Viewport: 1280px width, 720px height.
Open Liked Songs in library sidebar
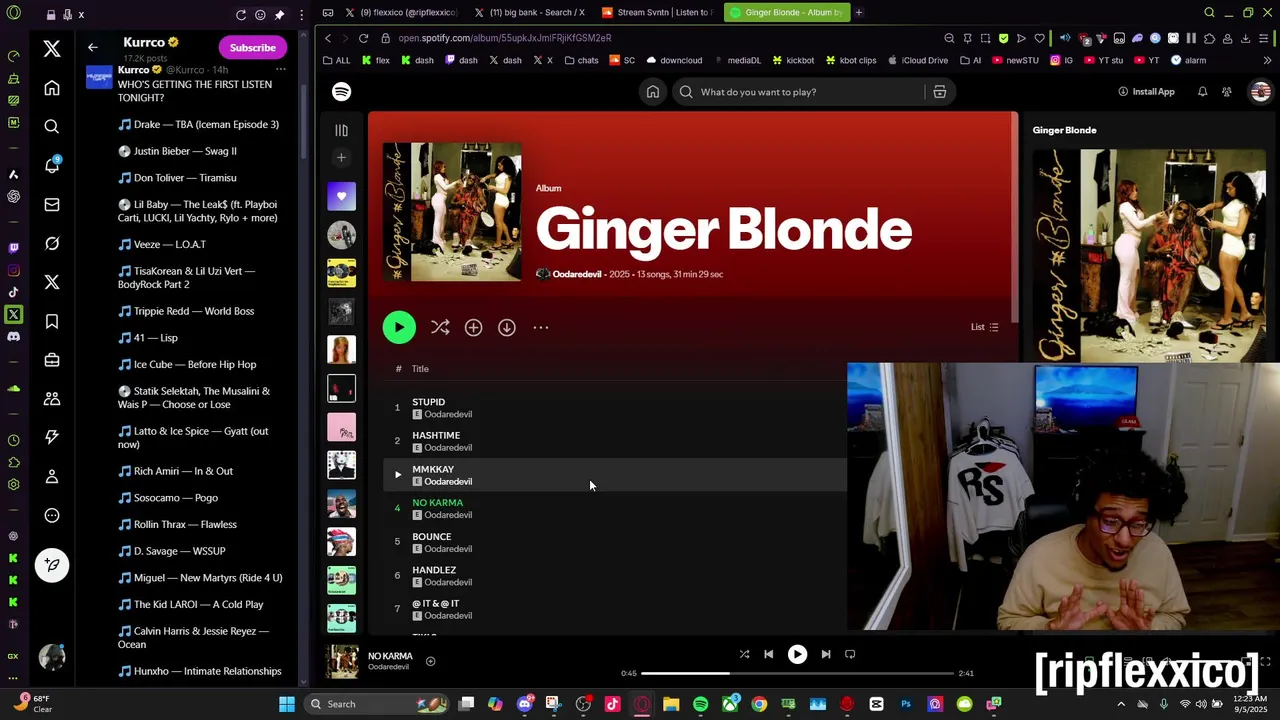[x=341, y=196]
